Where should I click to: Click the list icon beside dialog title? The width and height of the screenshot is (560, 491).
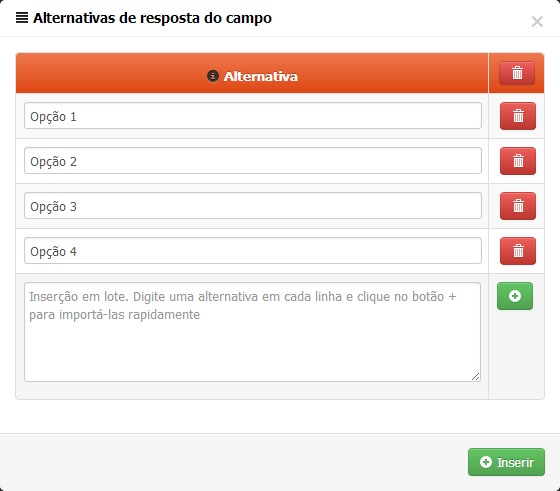click(x=22, y=17)
